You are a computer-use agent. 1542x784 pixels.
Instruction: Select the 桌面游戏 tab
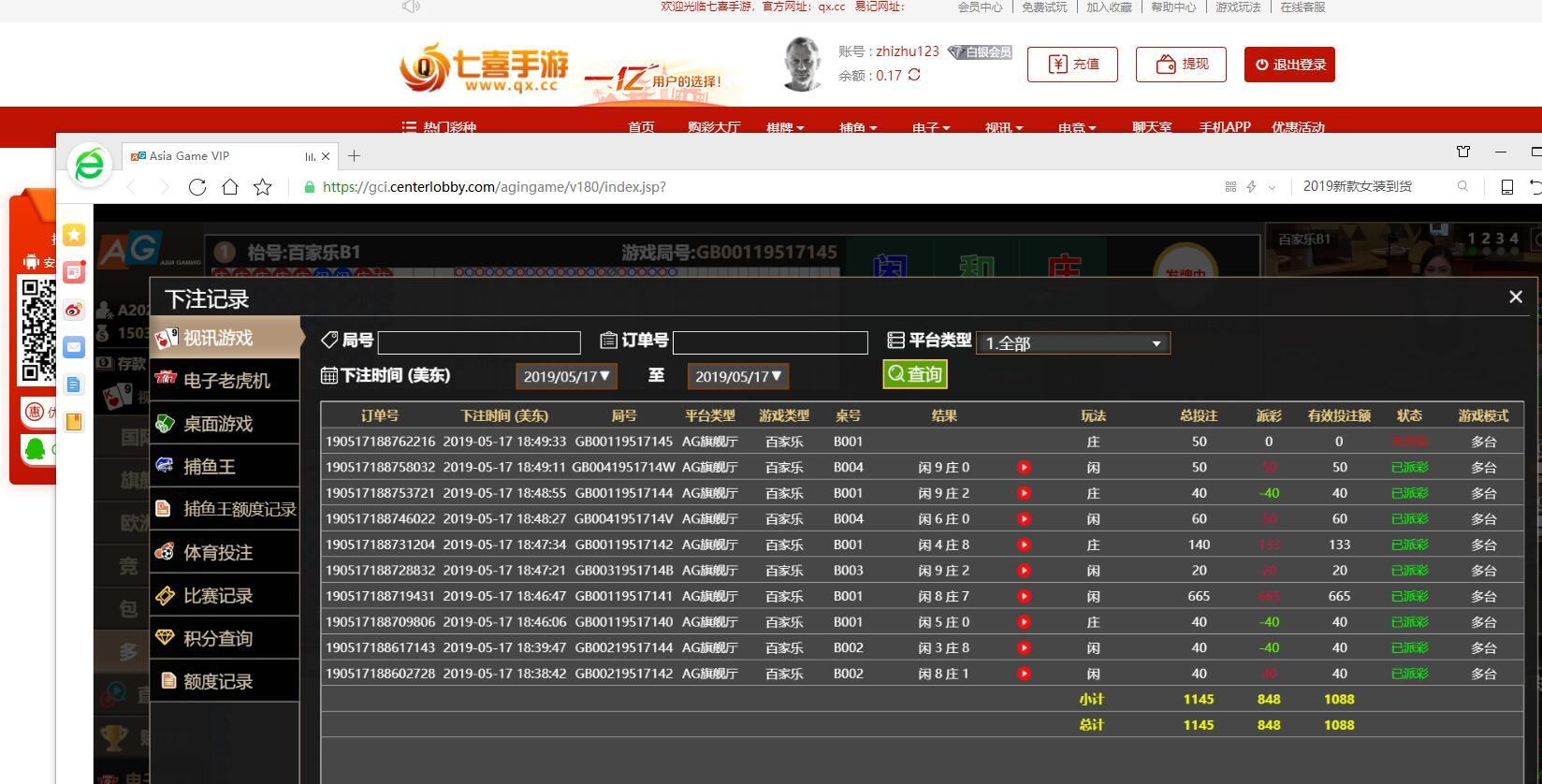point(225,424)
